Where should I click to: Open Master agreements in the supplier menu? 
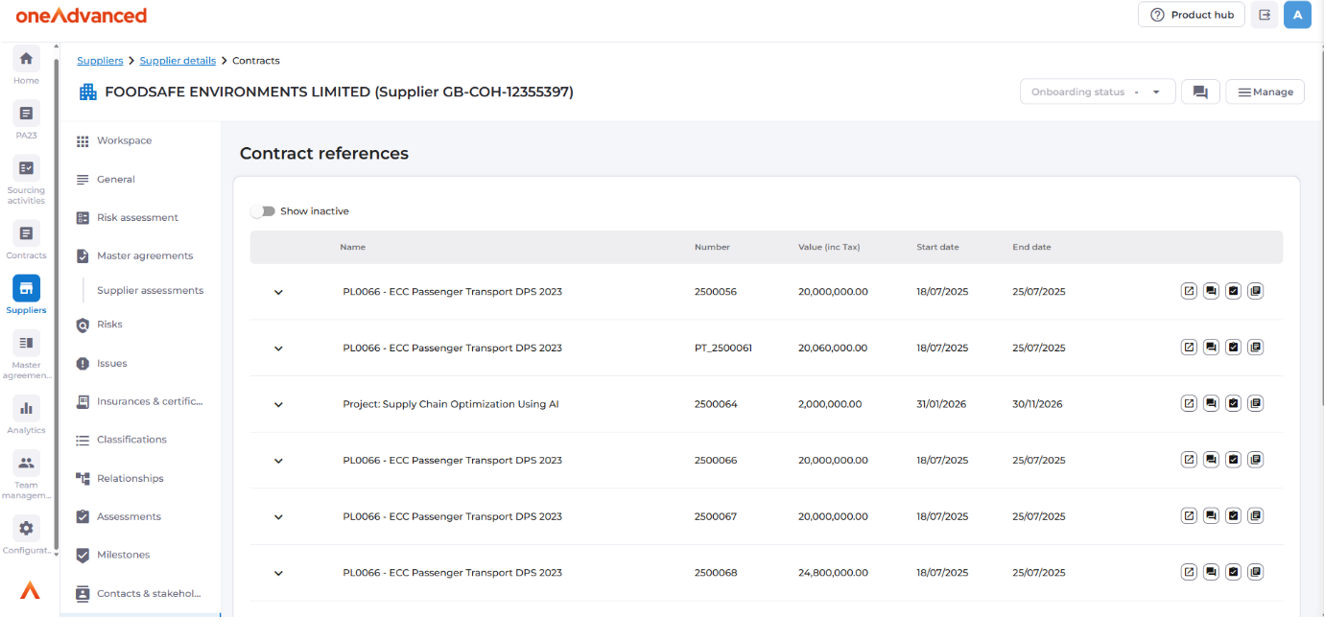tap(144, 256)
